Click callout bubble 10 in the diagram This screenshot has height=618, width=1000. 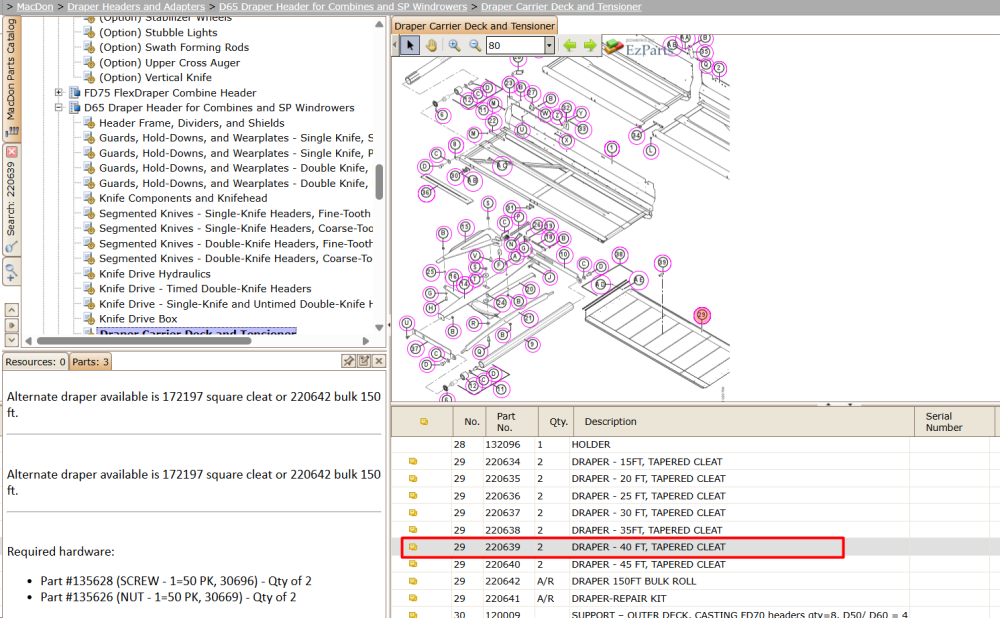pyautogui.click(x=564, y=255)
